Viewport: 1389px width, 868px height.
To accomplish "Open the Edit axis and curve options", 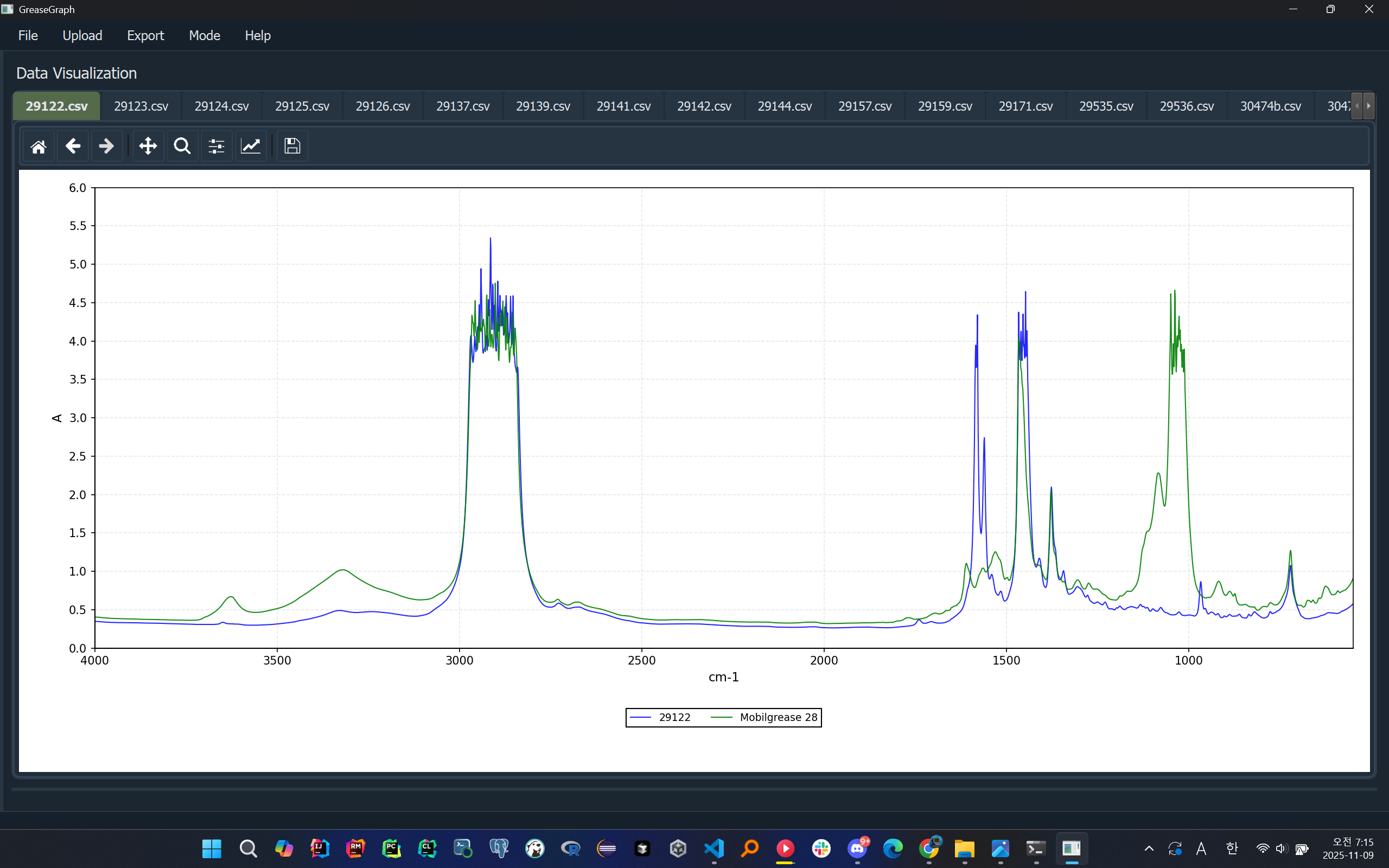I will click(251, 146).
